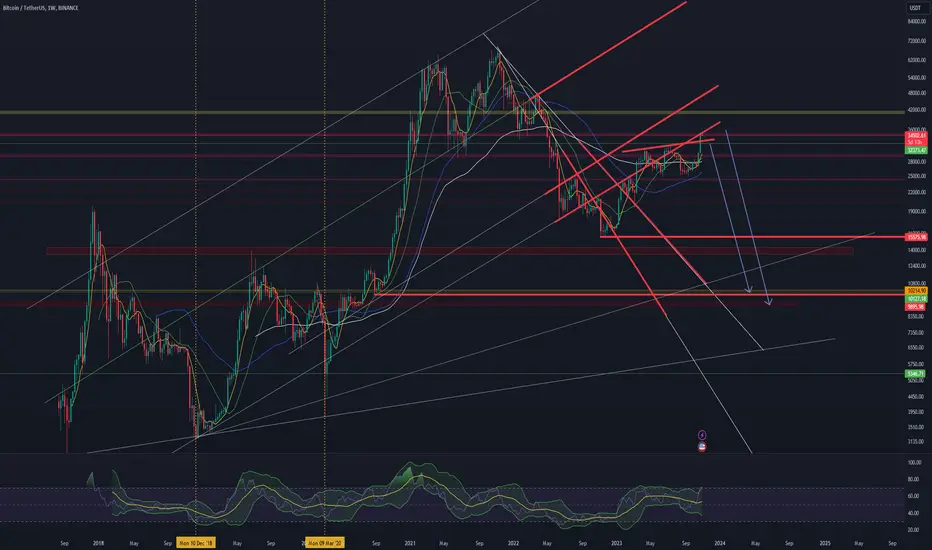Click the green 5346.71 price label
The height and width of the screenshot is (550, 932).
[916, 374]
